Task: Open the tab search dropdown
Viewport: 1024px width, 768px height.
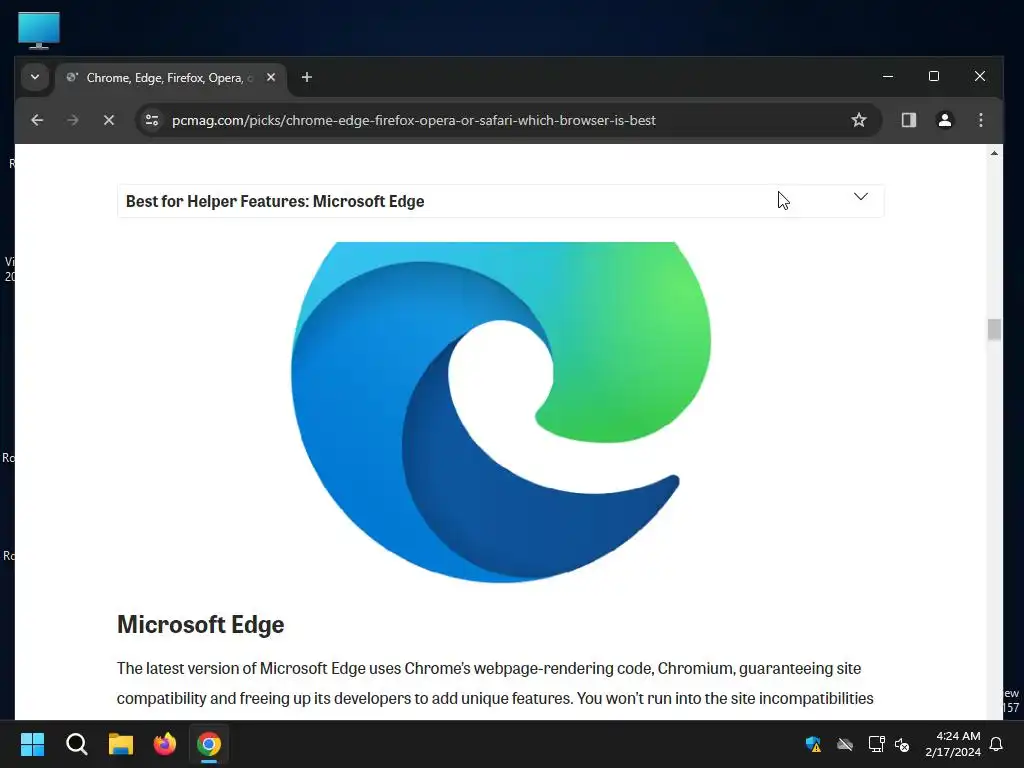Action: click(35, 77)
